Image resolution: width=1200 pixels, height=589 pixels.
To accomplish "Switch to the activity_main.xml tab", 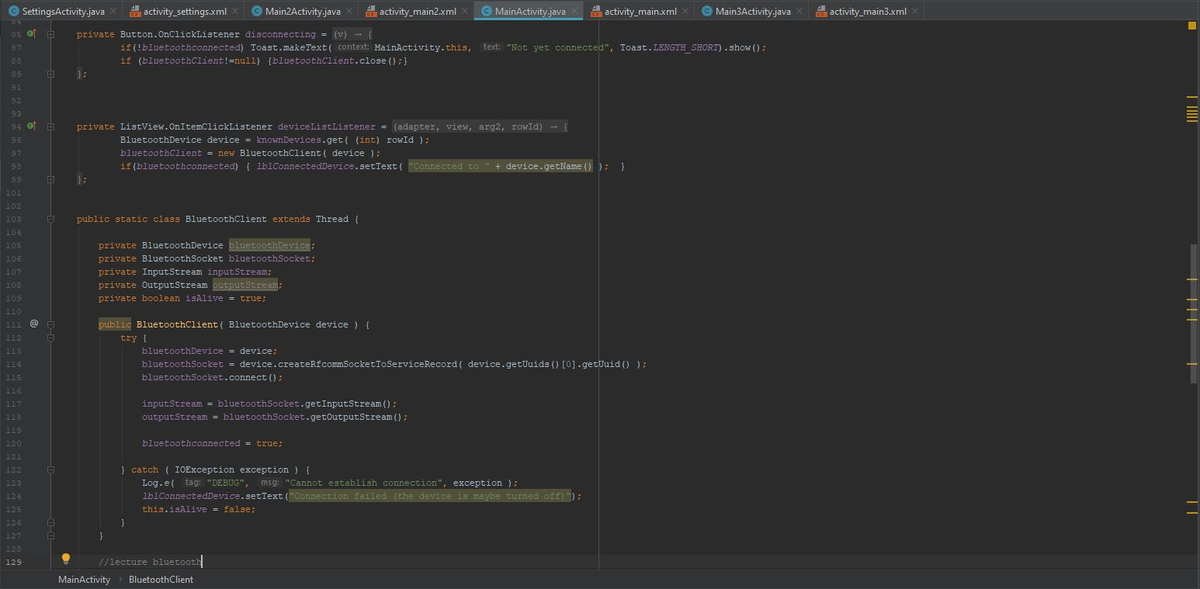I will [x=640, y=11].
